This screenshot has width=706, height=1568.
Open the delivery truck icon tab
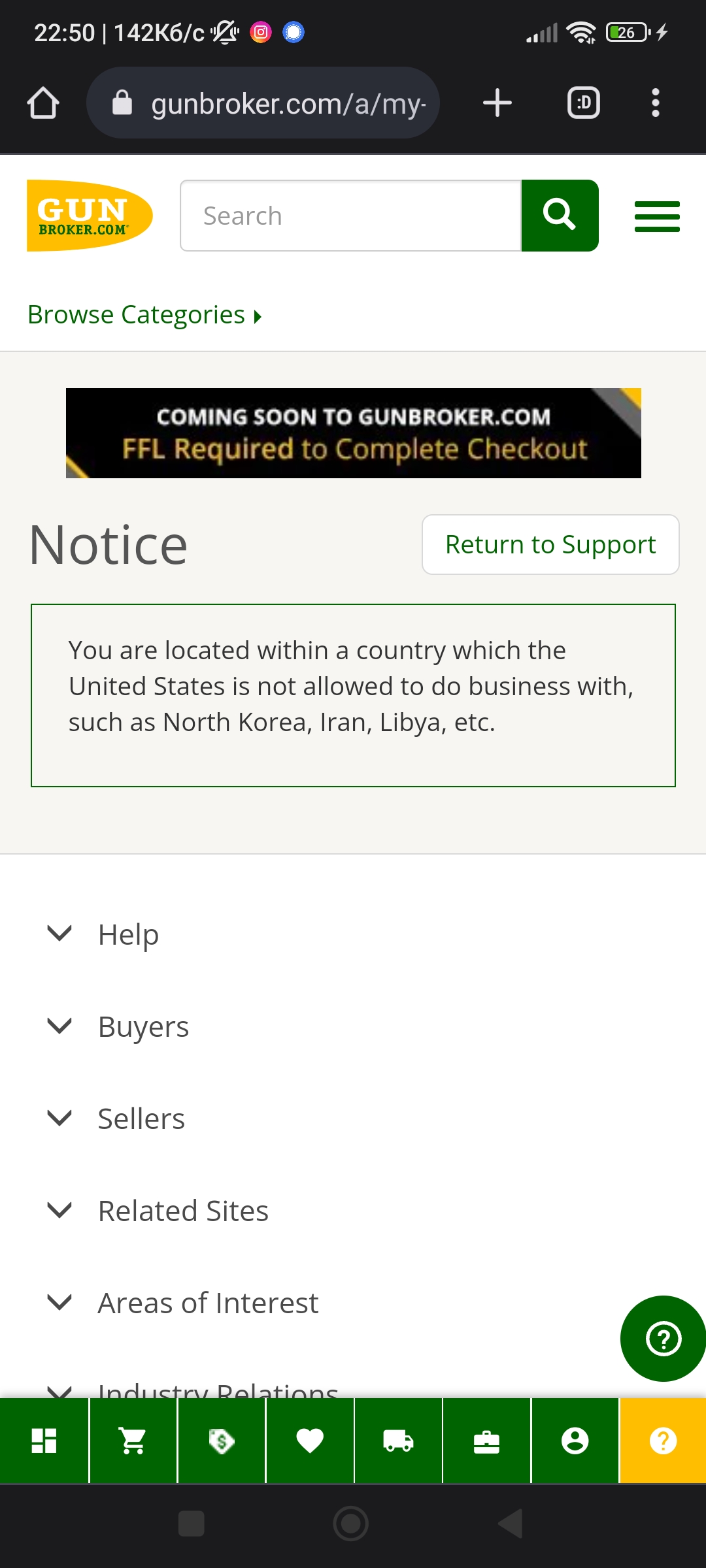point(398,1441)
